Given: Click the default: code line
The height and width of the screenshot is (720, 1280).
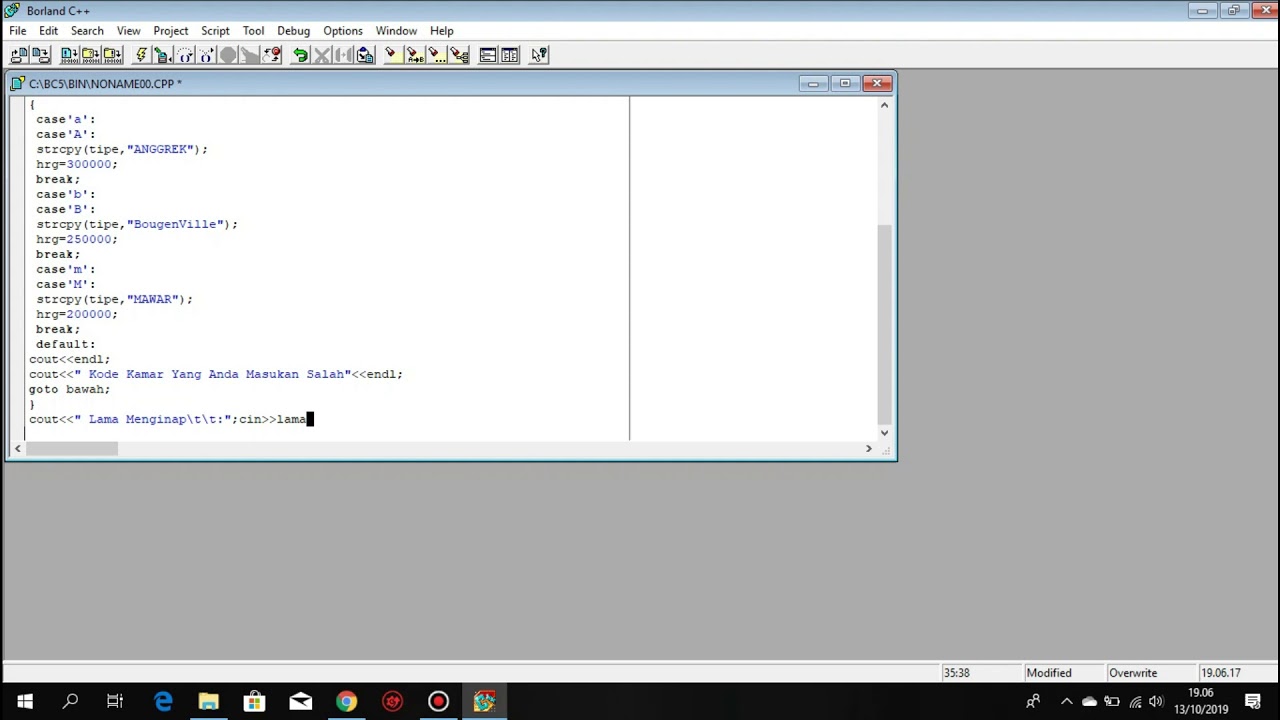Looking at the screenshot, I should pos(66,344).
